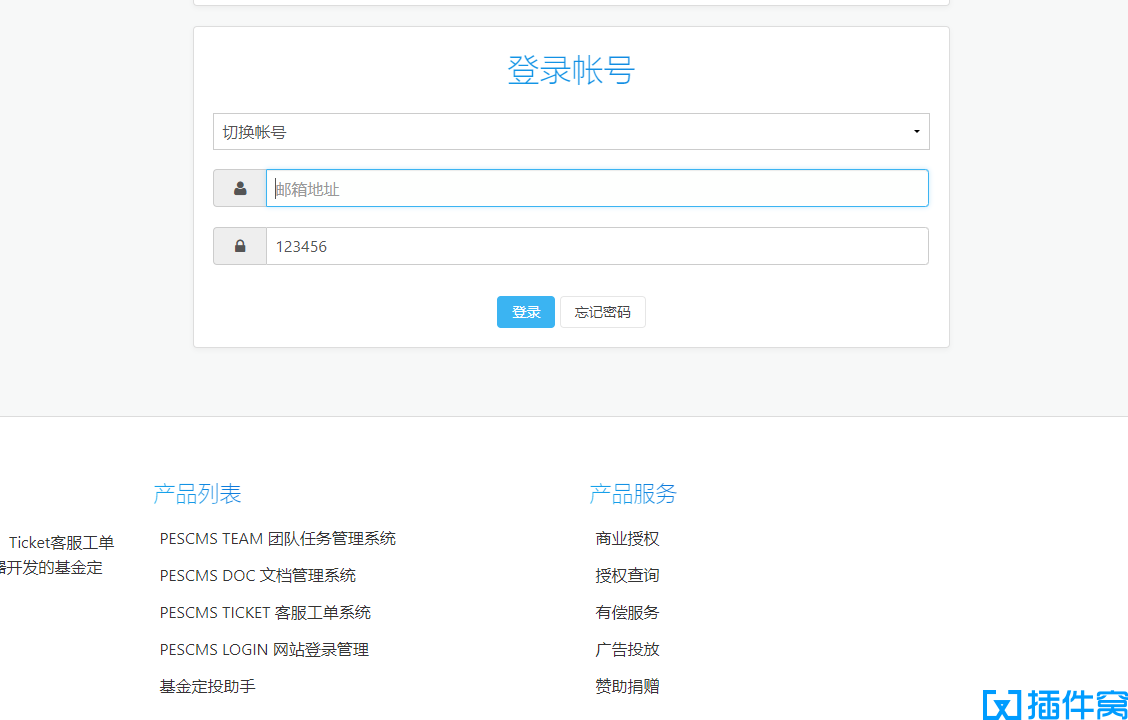Open PESCMS LOGIN 网站登录管理 link
The image size is (1128, 720).
point(264,650)
